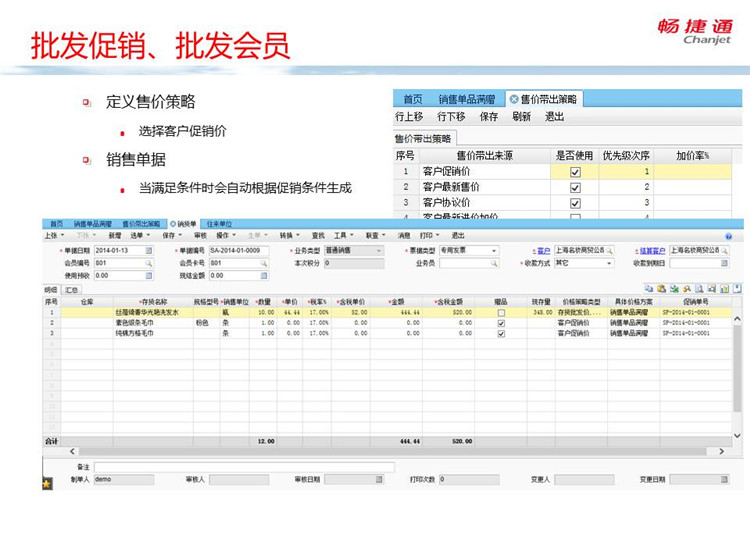The width and height of the screenshot is (750, 542).
Task: Click the blue help icon in toolbar
Action: (728, 236)
